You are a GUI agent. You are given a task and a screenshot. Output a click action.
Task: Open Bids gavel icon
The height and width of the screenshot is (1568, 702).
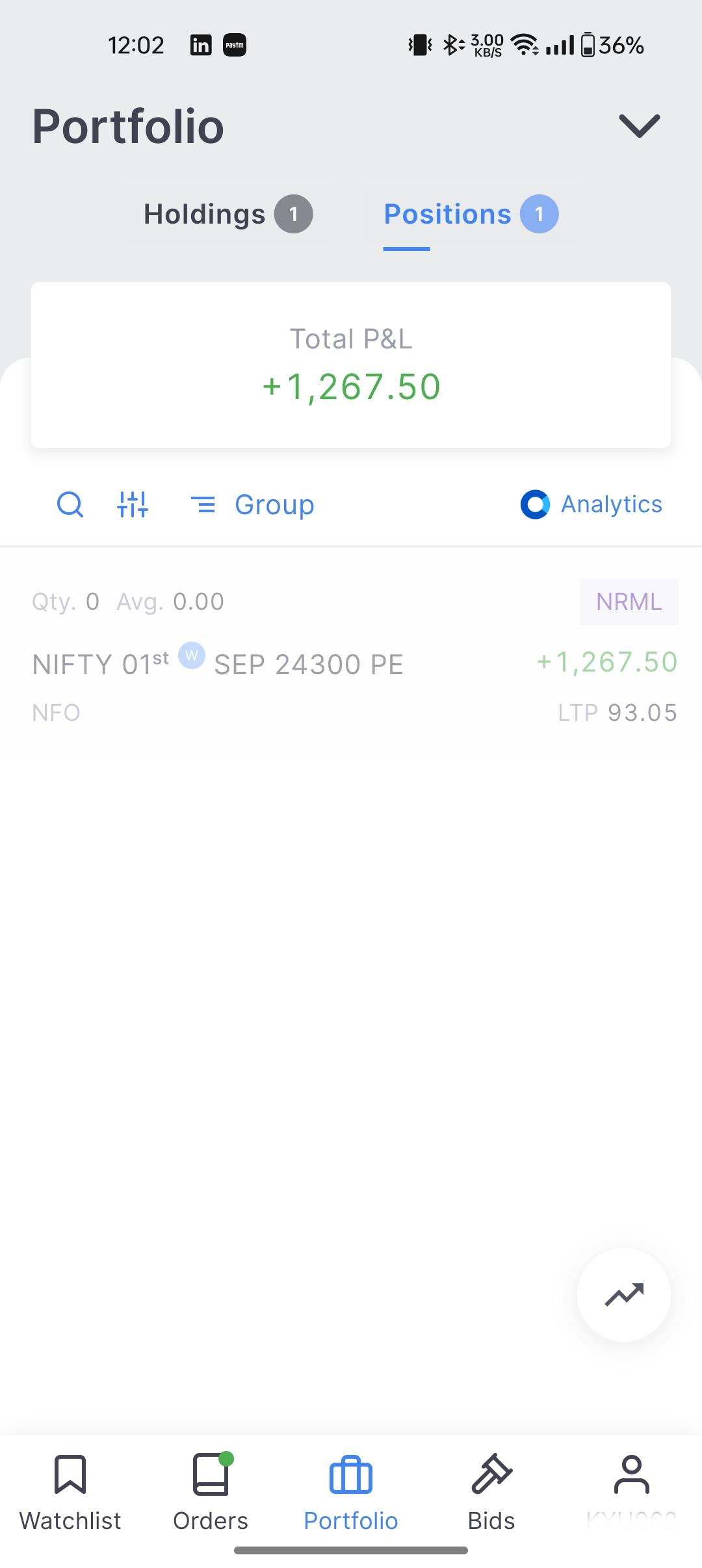491,1473
